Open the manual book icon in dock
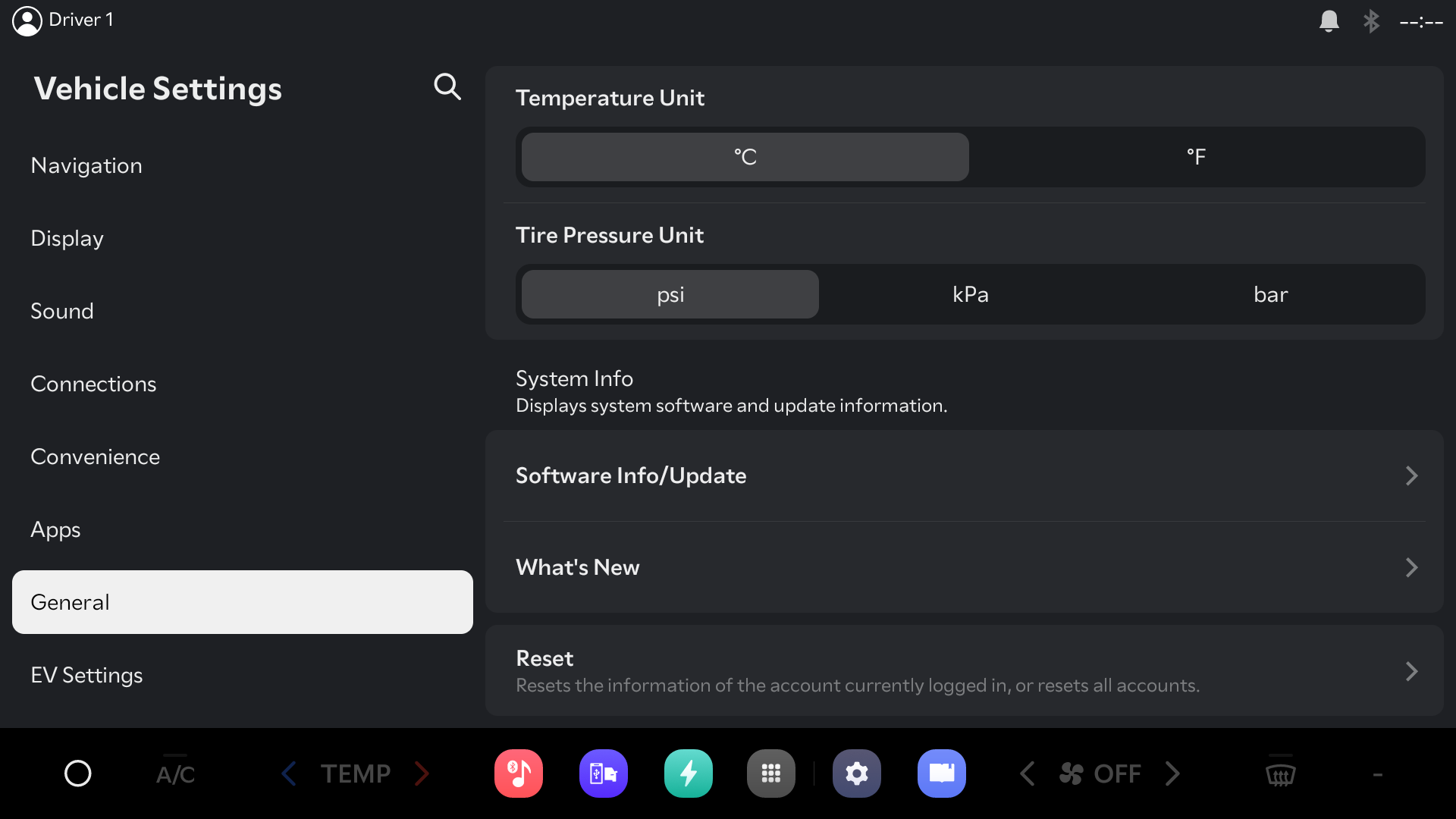This screenshot has width=1456, height=819. (942, 773)
